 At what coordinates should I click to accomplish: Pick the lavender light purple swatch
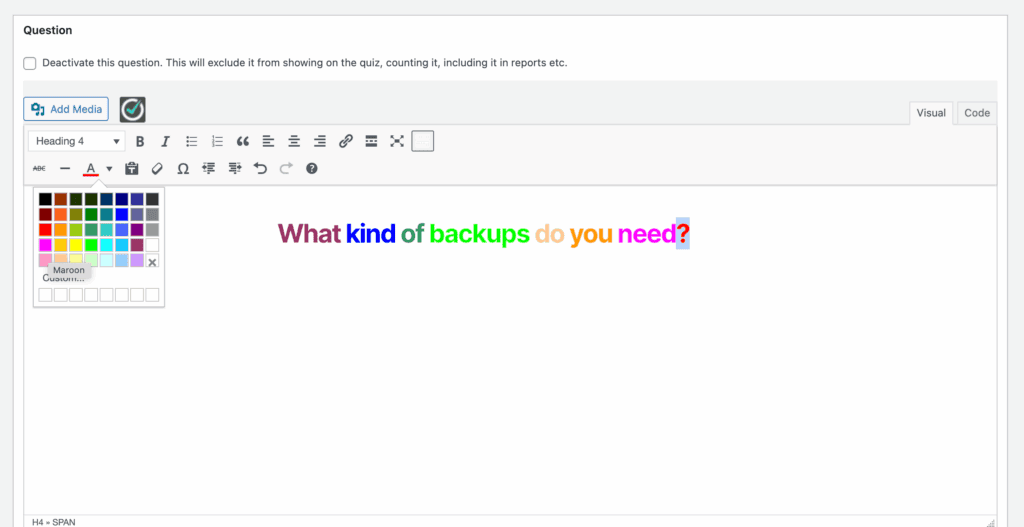(x=136, y=260)
